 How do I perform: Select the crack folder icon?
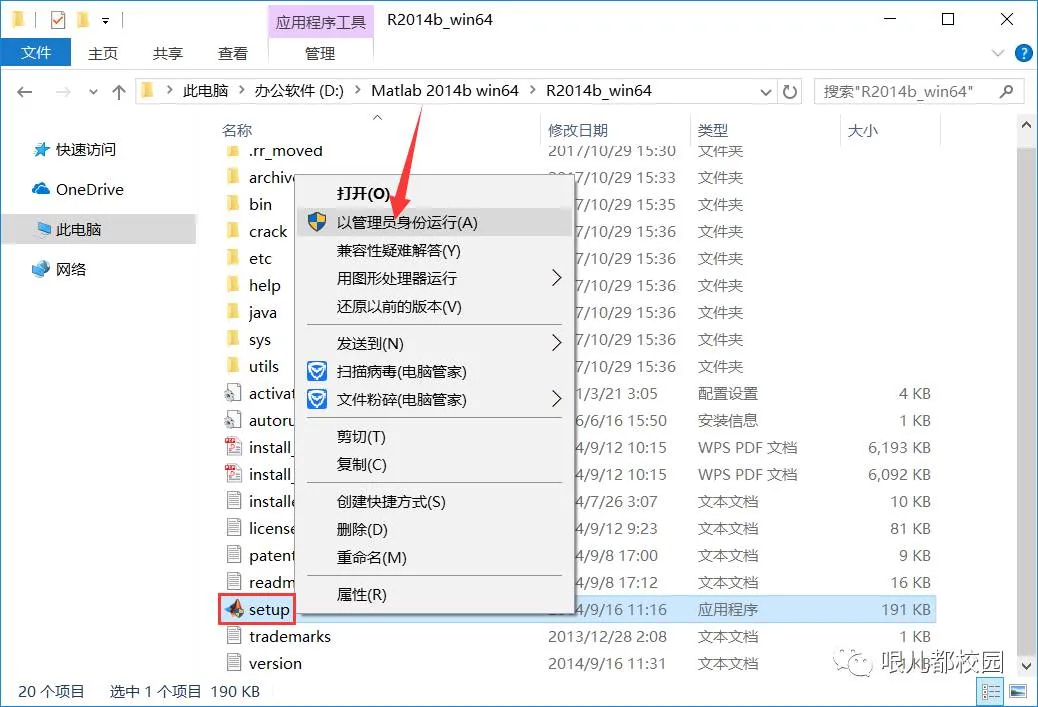click(233, 230)
